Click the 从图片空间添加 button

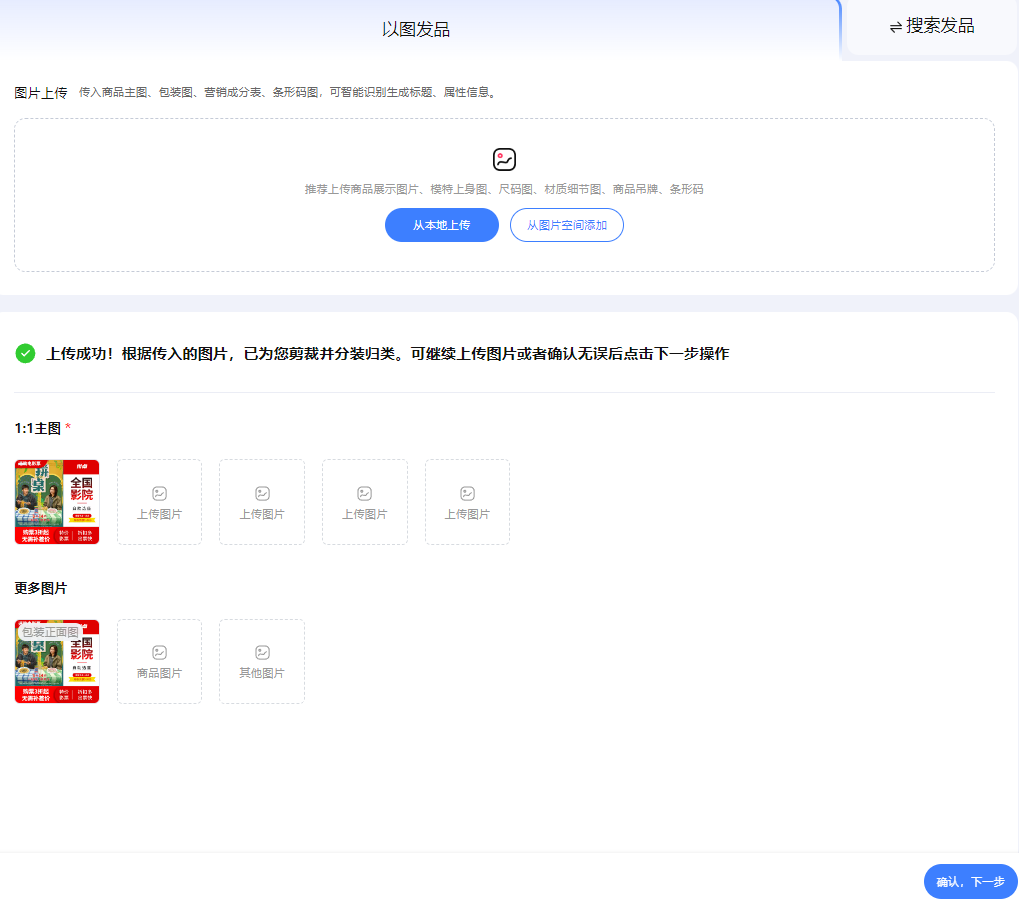tap(567, 225)
